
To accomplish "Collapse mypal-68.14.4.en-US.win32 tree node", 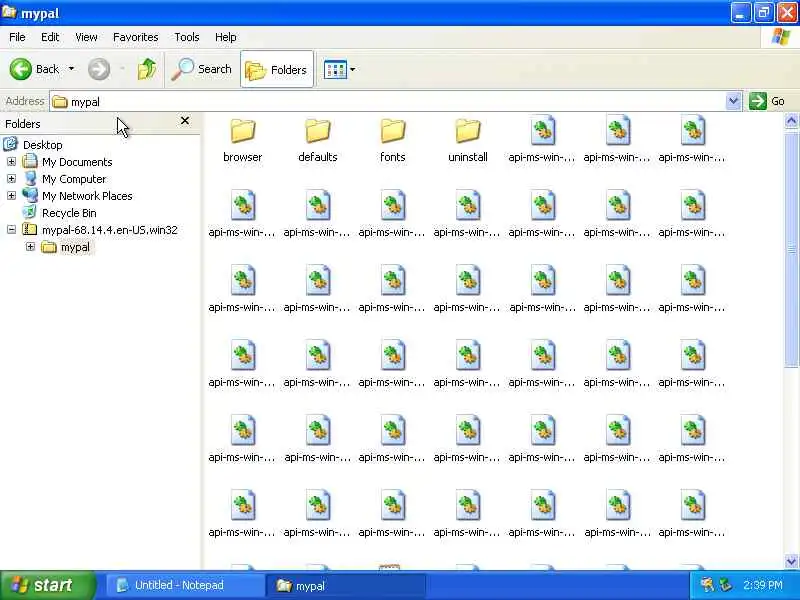I will coord(11,230).
